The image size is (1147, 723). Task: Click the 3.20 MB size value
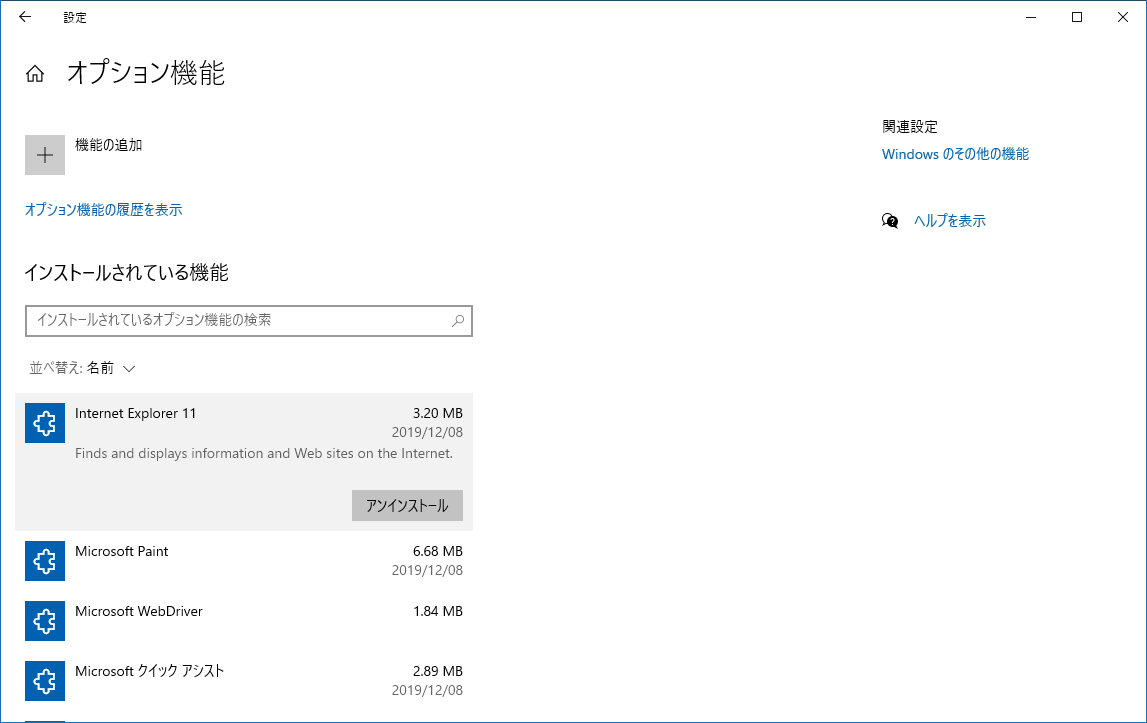point(437,413)
